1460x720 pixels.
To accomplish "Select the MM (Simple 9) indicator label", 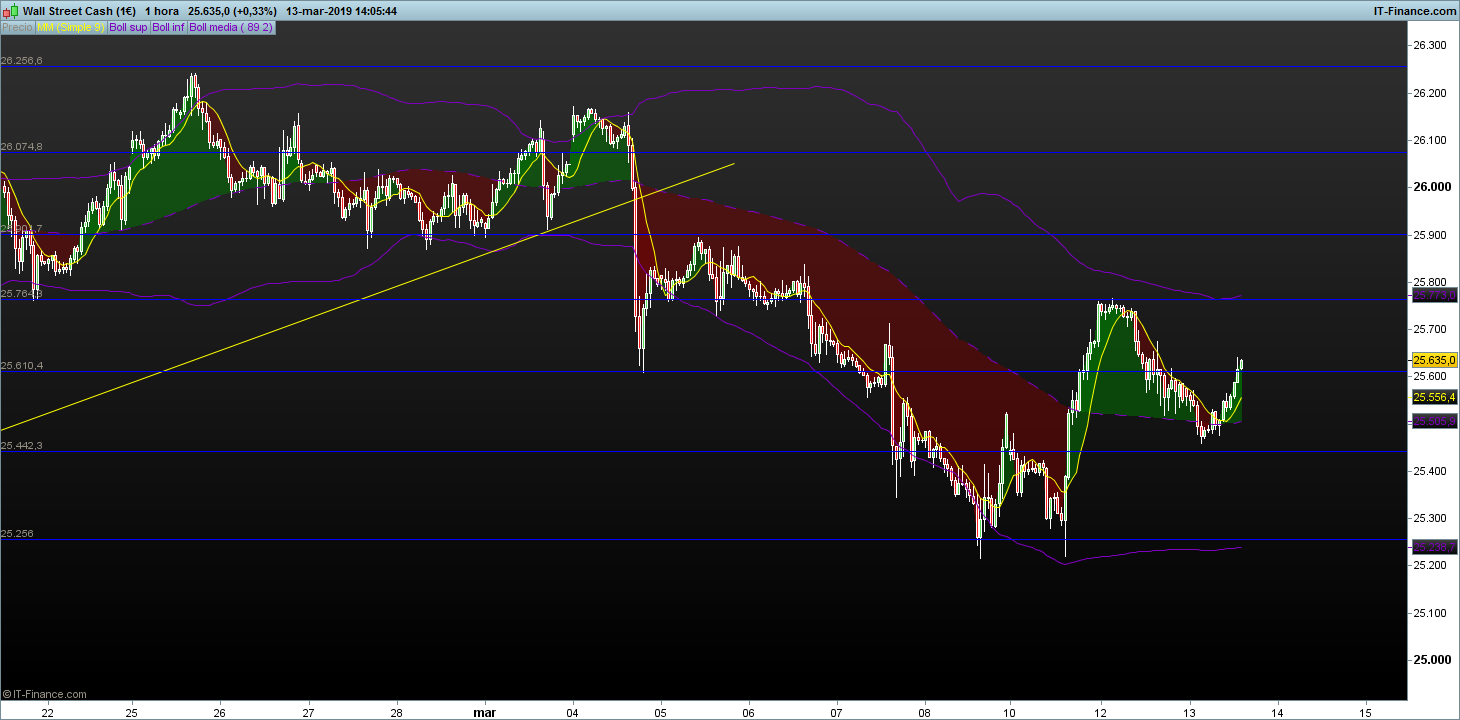I will (70, 28).
